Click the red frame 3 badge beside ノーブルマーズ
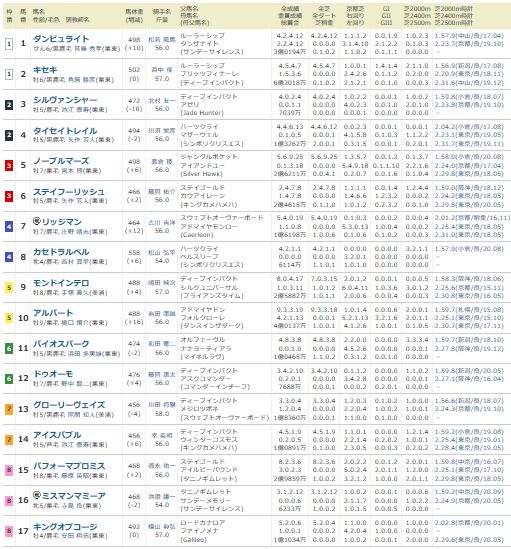Viewport: 511px width, 549px height. coord(9,165)
